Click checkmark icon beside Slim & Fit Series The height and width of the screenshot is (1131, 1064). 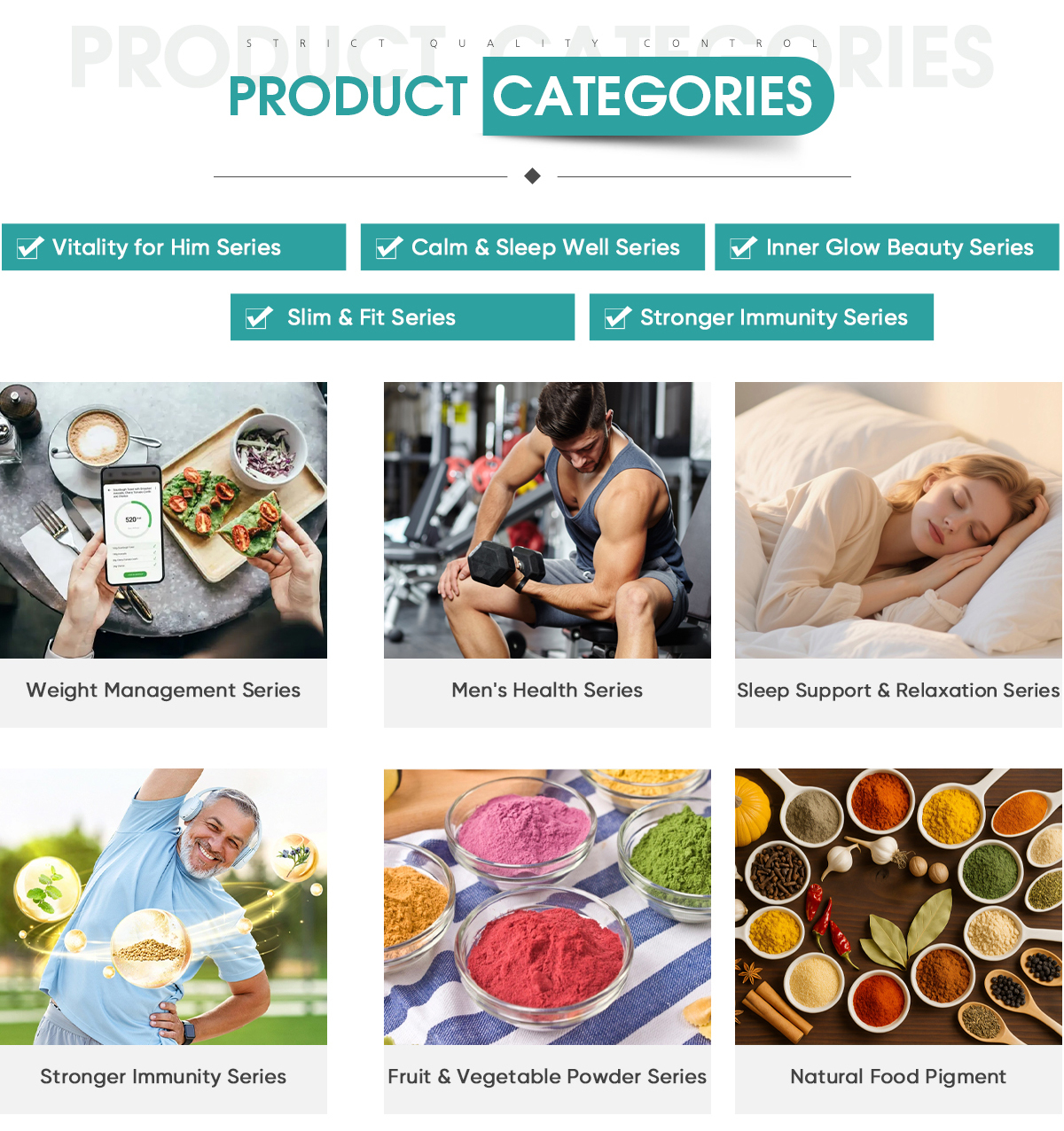point(259,317)
